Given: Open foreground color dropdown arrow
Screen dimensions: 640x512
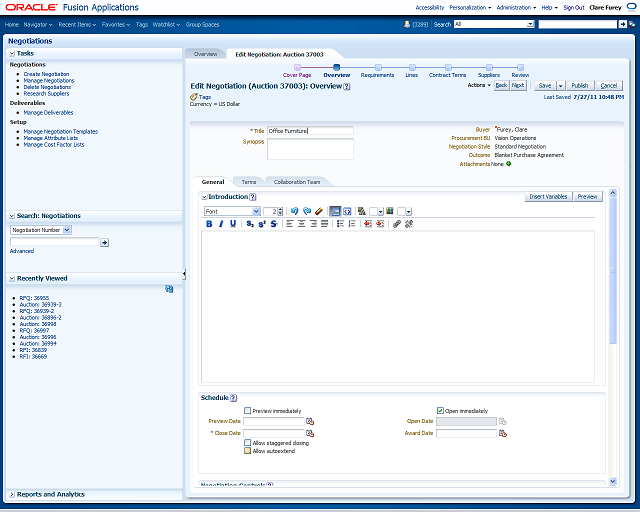Looking at the screenshot, I should pyautogui.click(x=381, y=211).
